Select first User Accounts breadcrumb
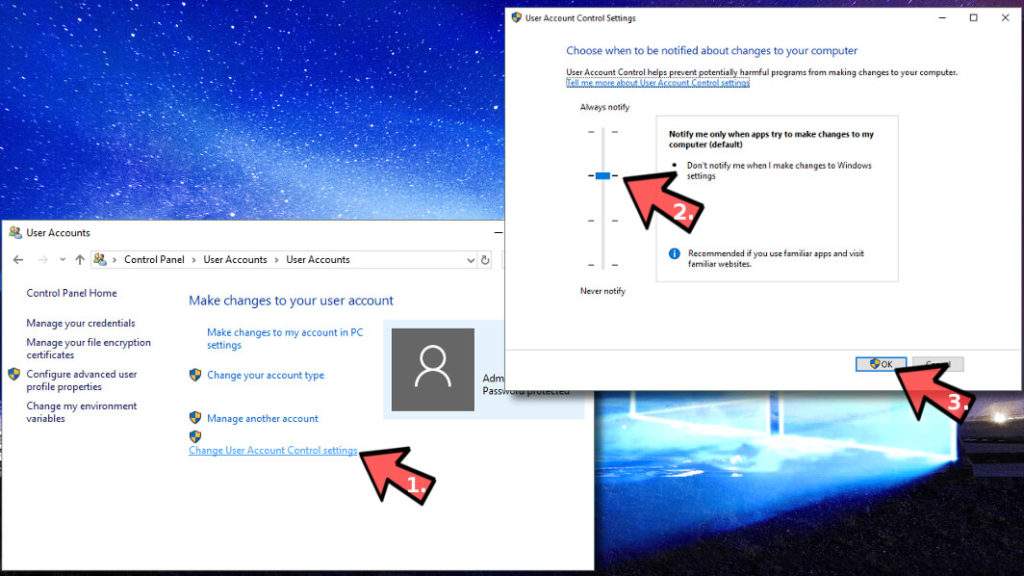Screen dimensions: 1024x576 [235, 259]
